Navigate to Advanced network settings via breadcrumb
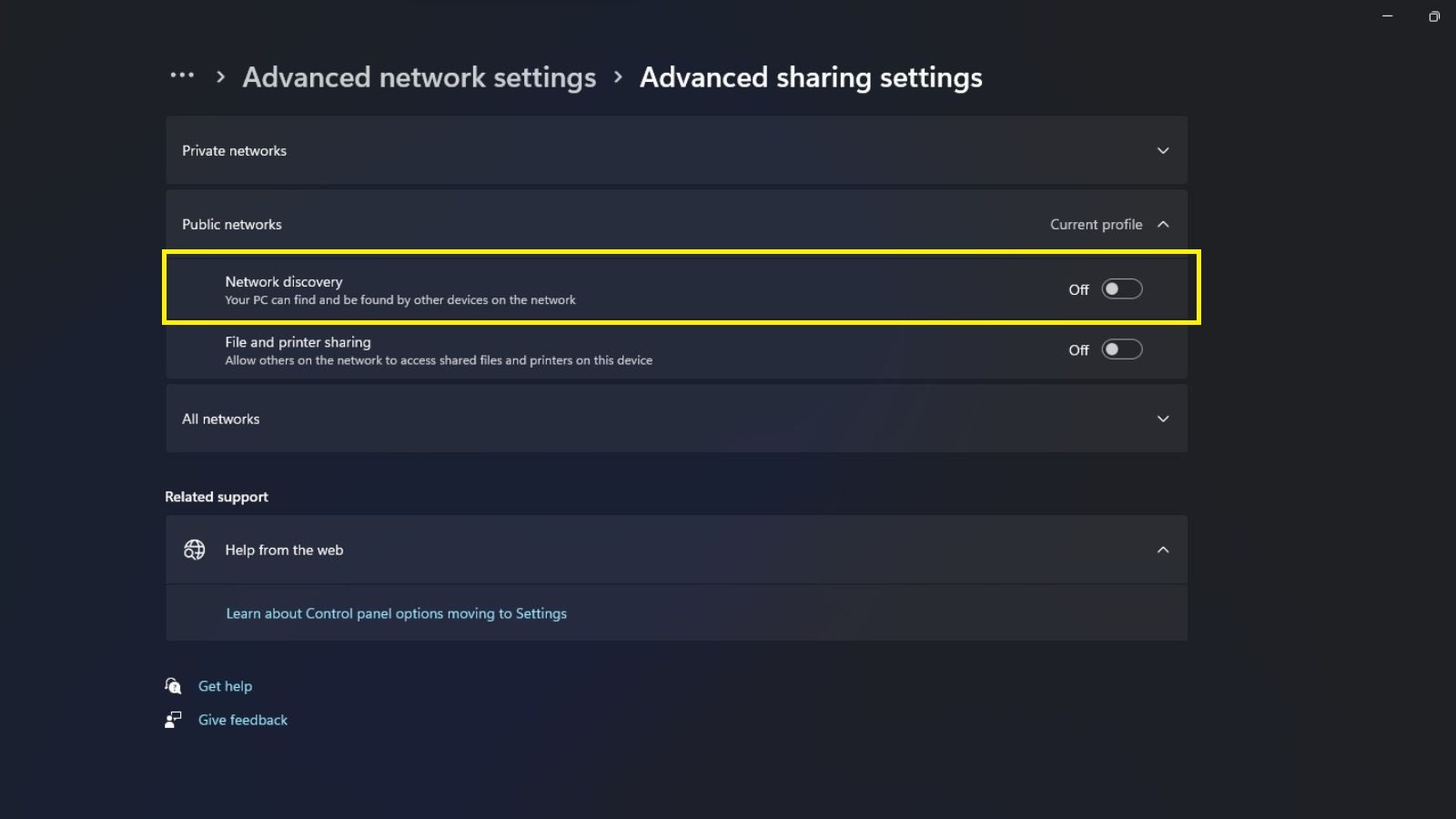This screenshot has height=819, width=1456. (x=420, y=77)
